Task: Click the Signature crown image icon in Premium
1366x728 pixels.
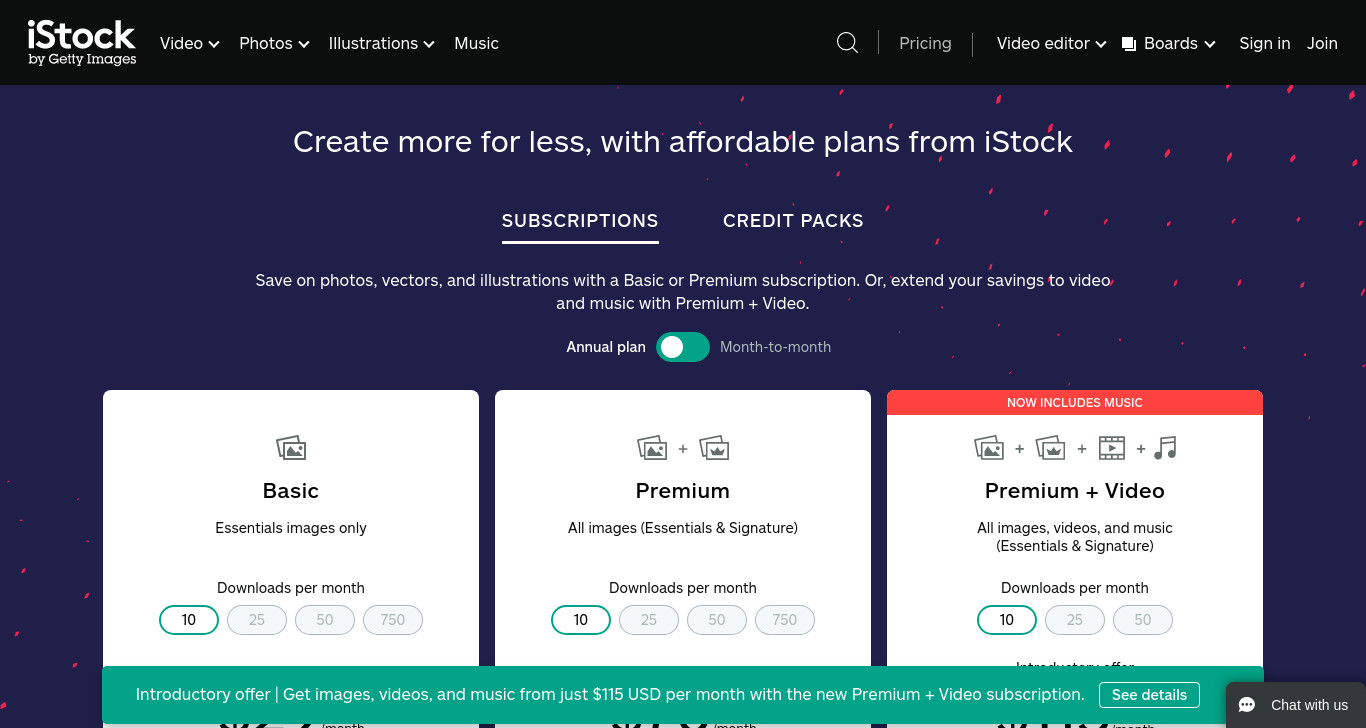Action: (x=714, y=447)
